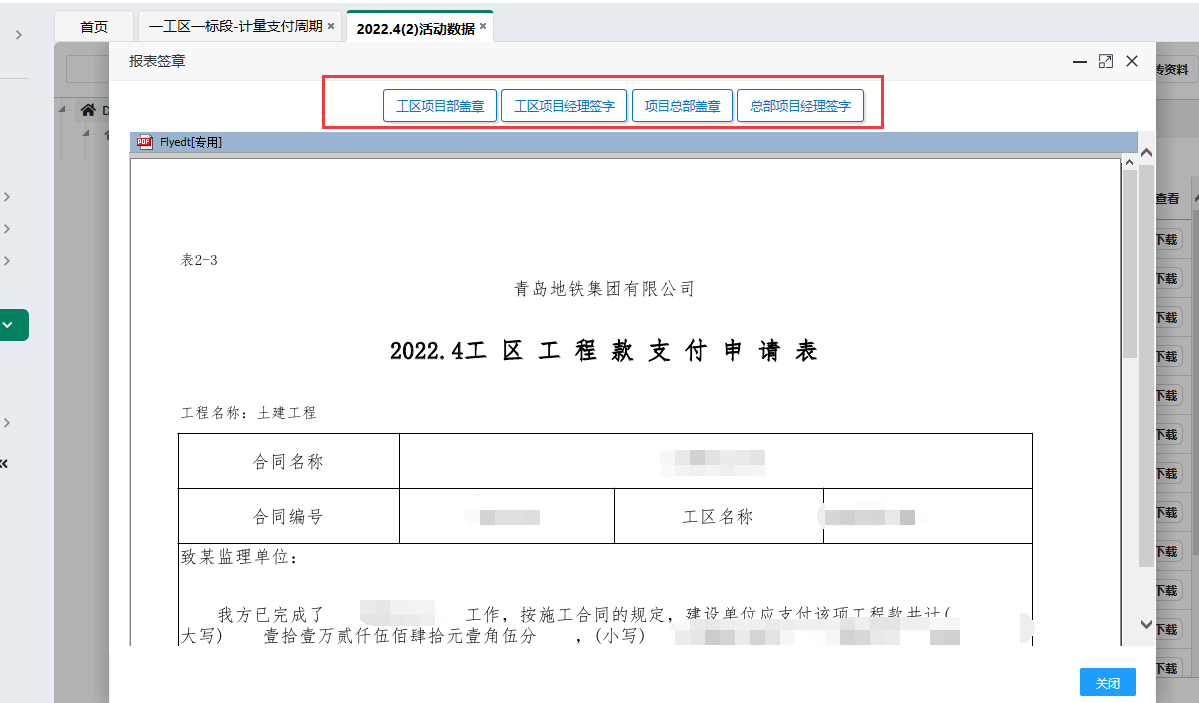Click the blue 关闭 button
The image size is (1199, 703).
click(x=1107, y=683)
